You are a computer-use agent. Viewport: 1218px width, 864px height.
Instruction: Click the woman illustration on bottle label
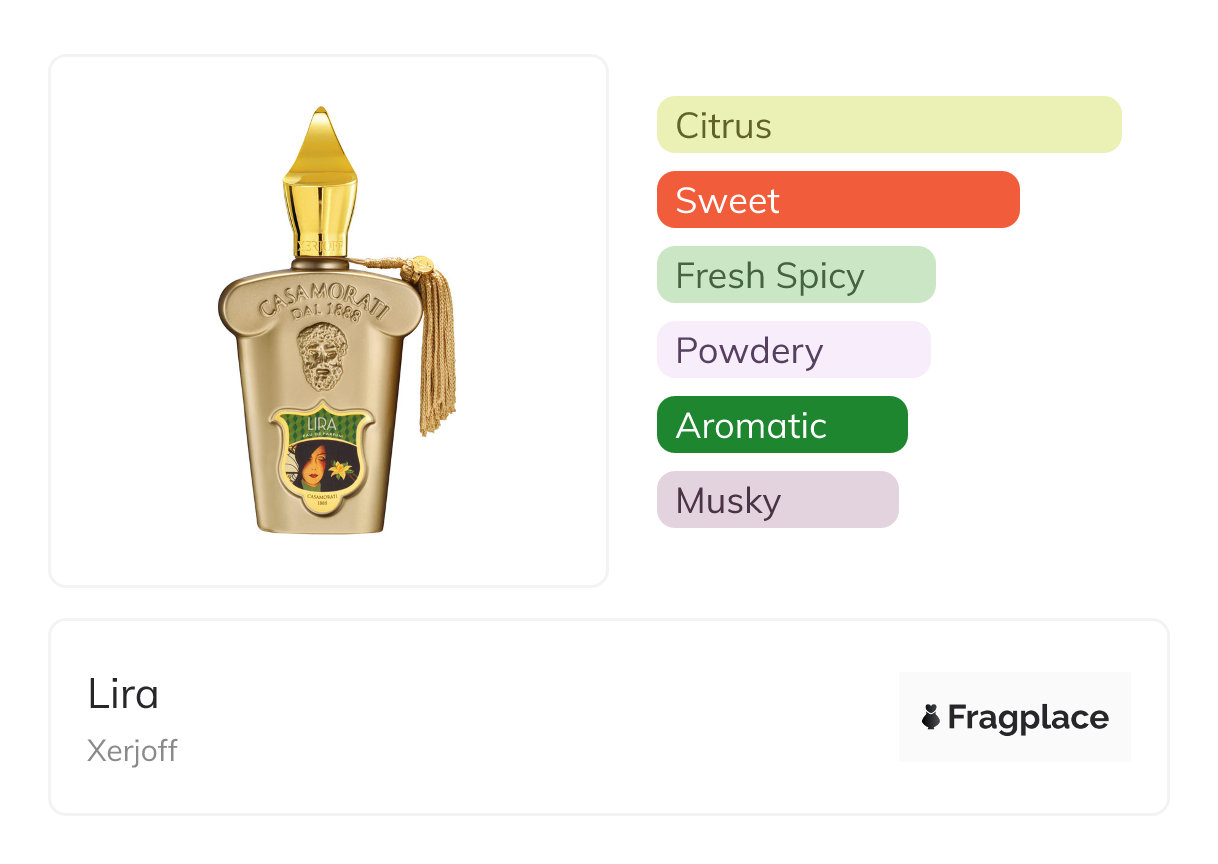pyautogui.click(x=309, y=465)
